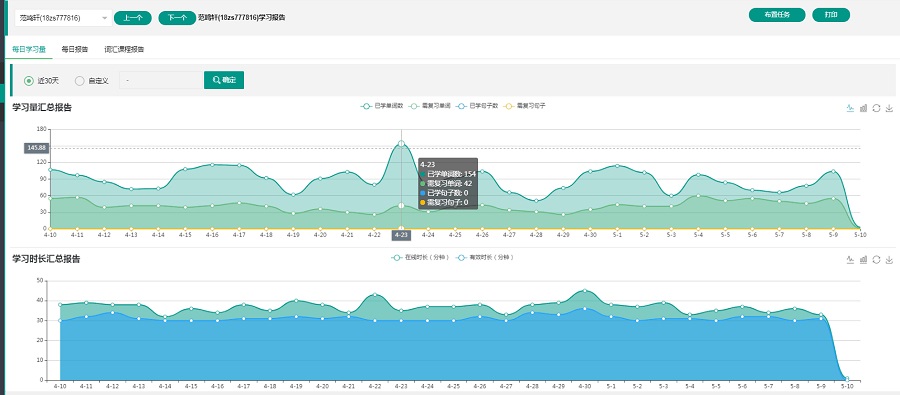The image size is (900, 395).
Task: Click the 上一个 button
Action: (133, 18)
